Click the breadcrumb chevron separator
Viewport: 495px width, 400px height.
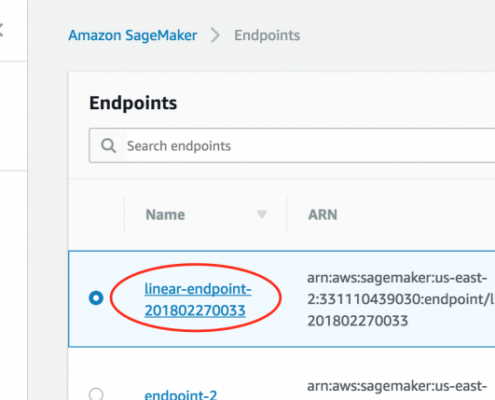(215, 35)
